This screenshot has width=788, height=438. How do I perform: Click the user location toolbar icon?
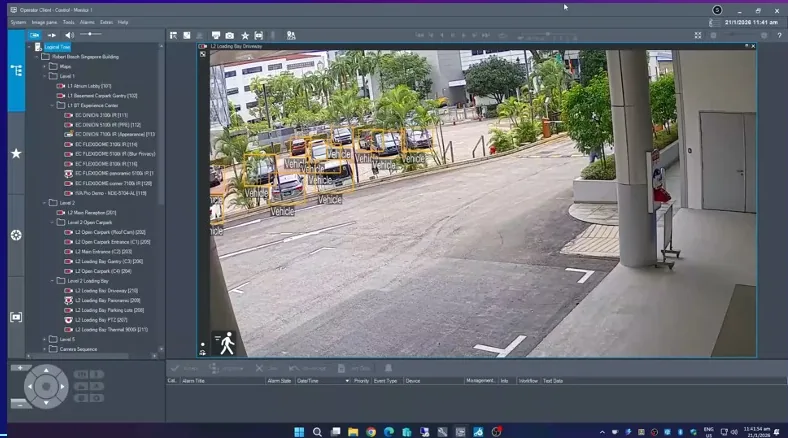(x=291, y=36)
